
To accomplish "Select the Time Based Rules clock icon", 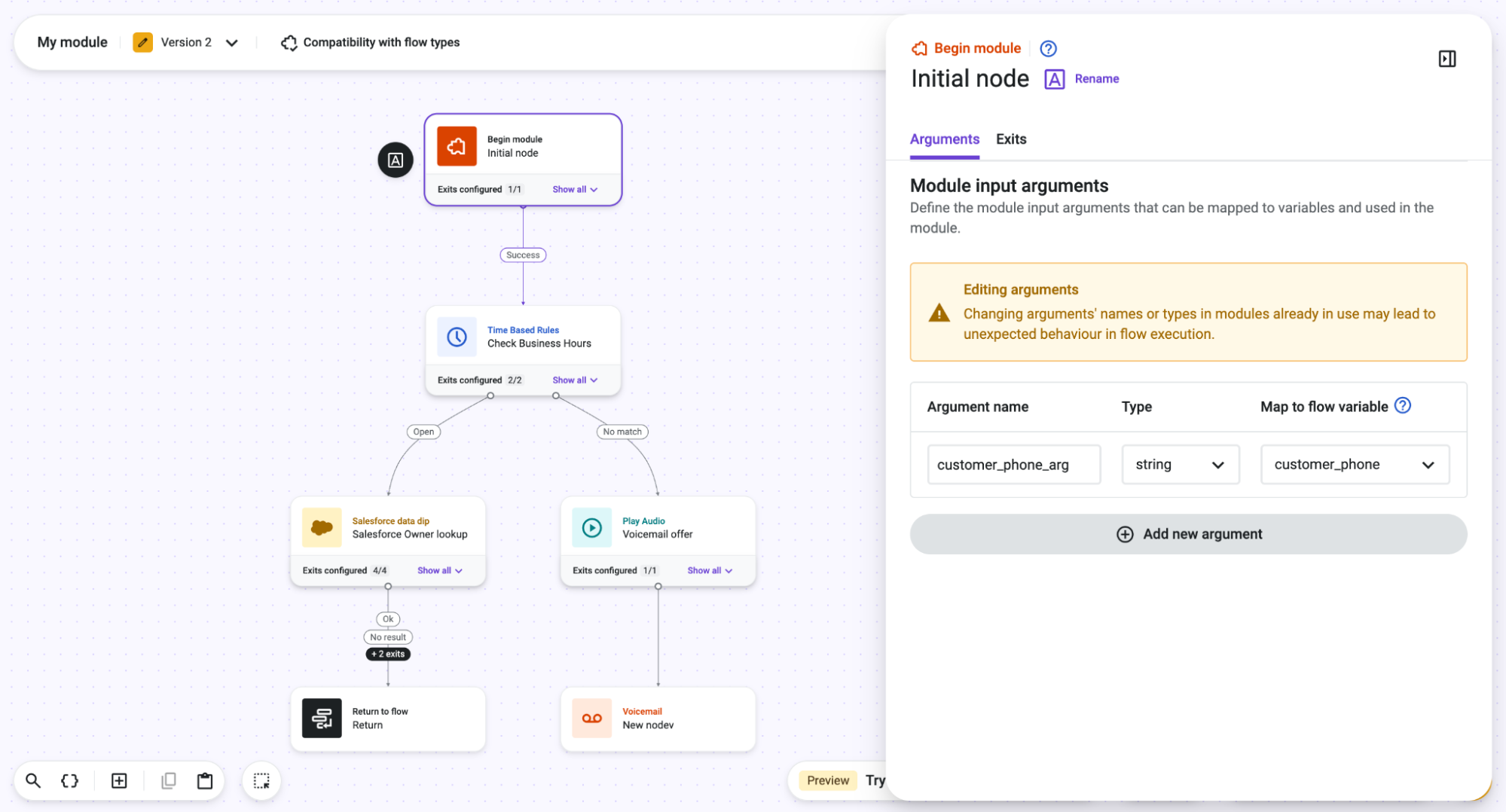I will pyautogui.click(x=457, y=337).
